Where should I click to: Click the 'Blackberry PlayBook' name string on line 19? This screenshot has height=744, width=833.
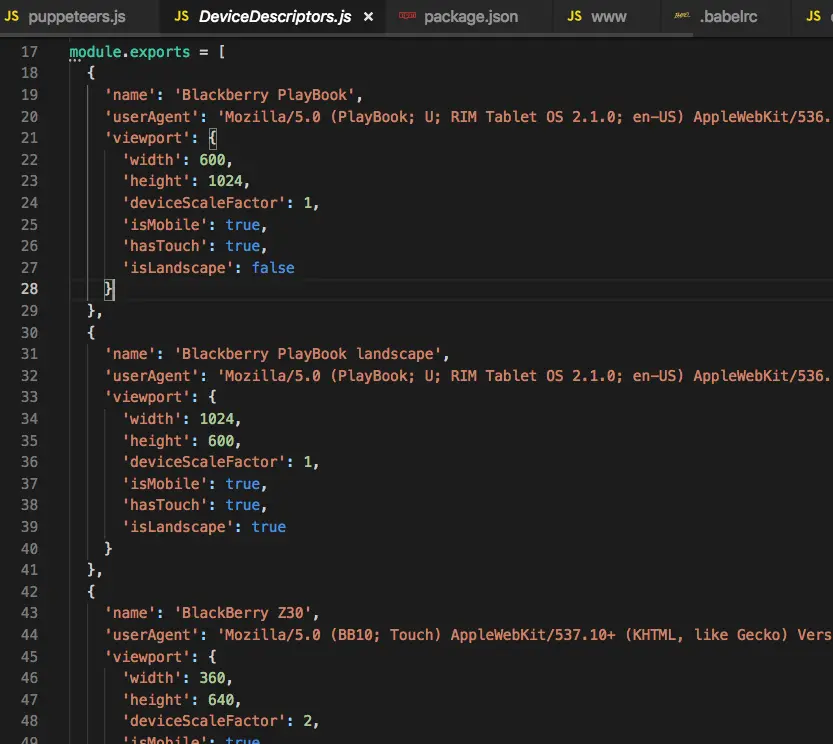[265, 95]
